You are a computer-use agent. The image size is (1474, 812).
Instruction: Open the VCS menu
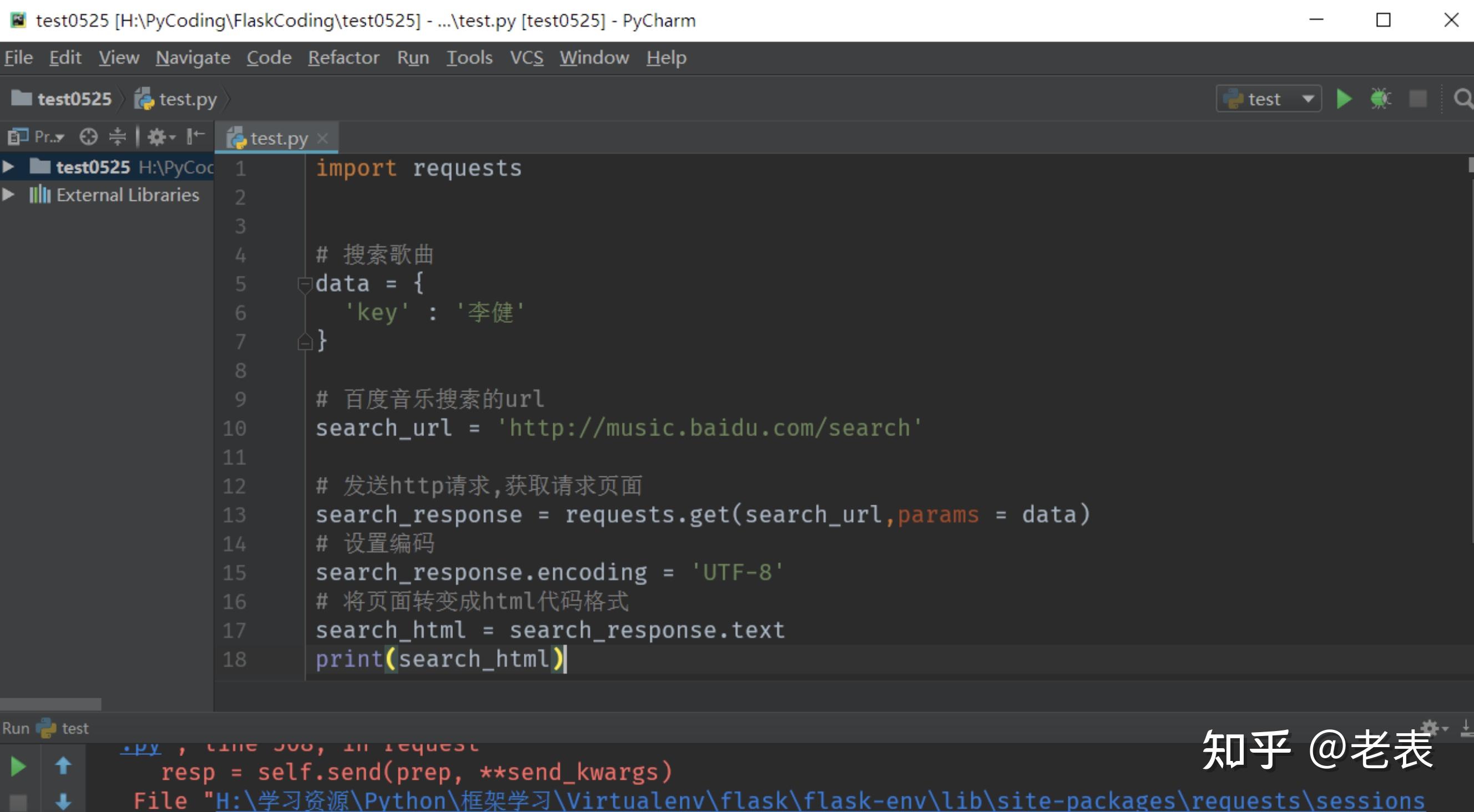pos(527,58)
